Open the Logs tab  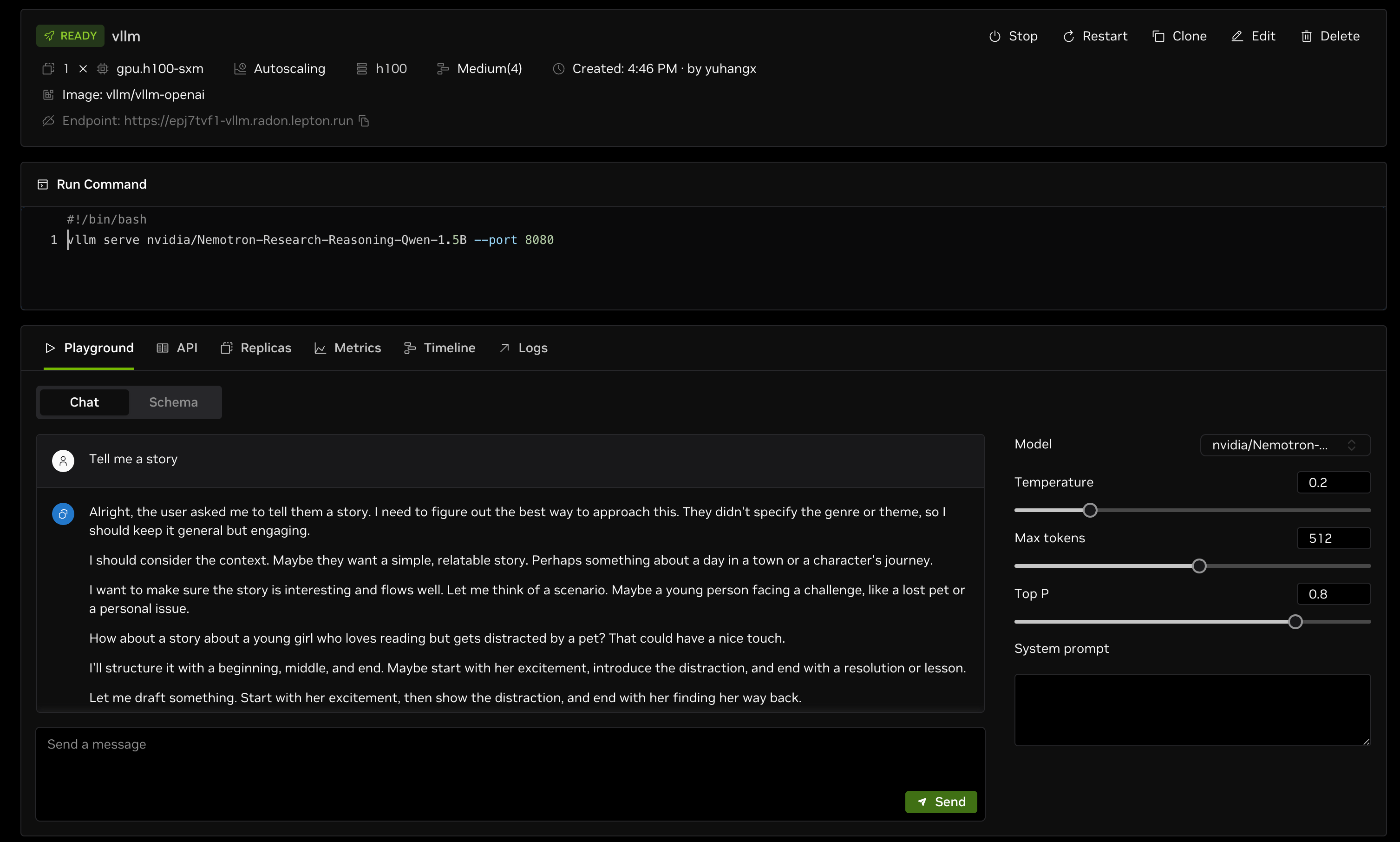coord(523,348)
